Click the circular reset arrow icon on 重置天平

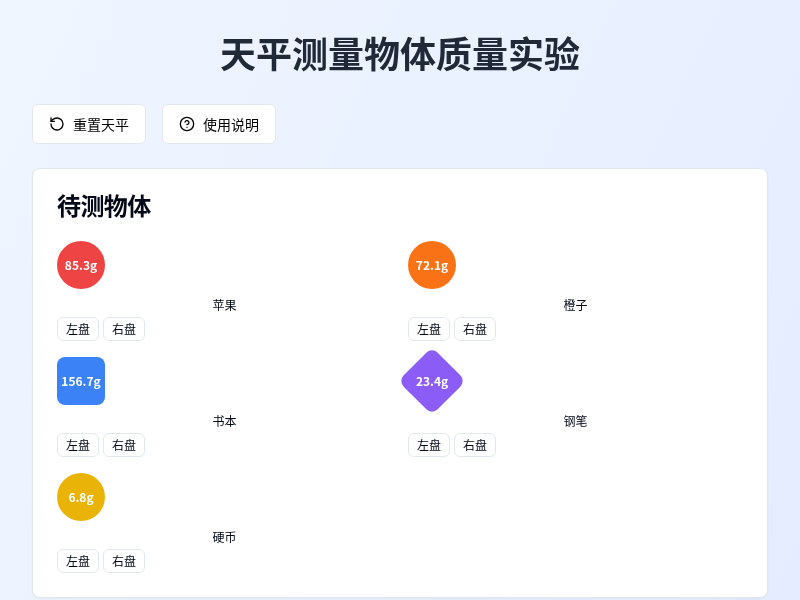tap(55, 124)
